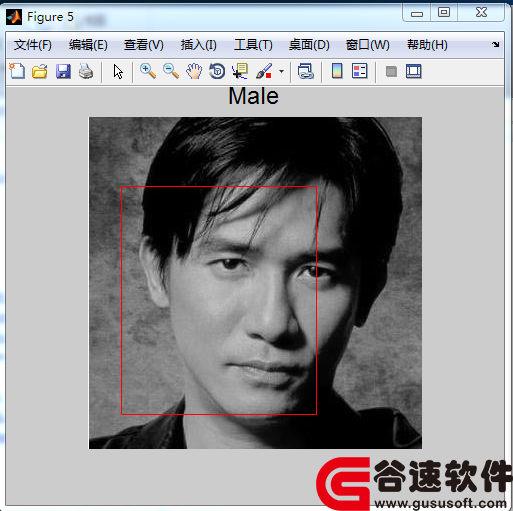Print the figure with the printer icon

point(86,71)
